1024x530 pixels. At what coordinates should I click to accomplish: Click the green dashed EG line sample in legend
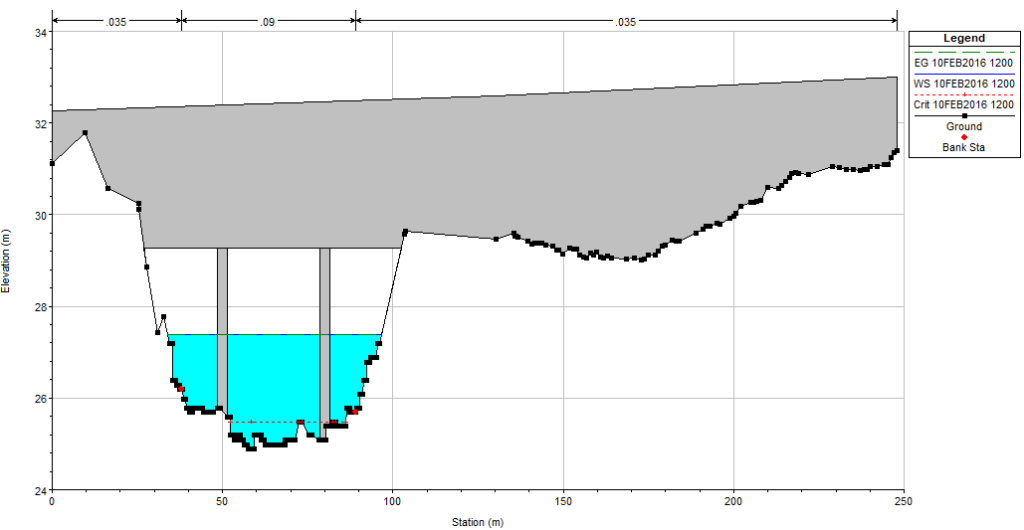pos(964,52)
